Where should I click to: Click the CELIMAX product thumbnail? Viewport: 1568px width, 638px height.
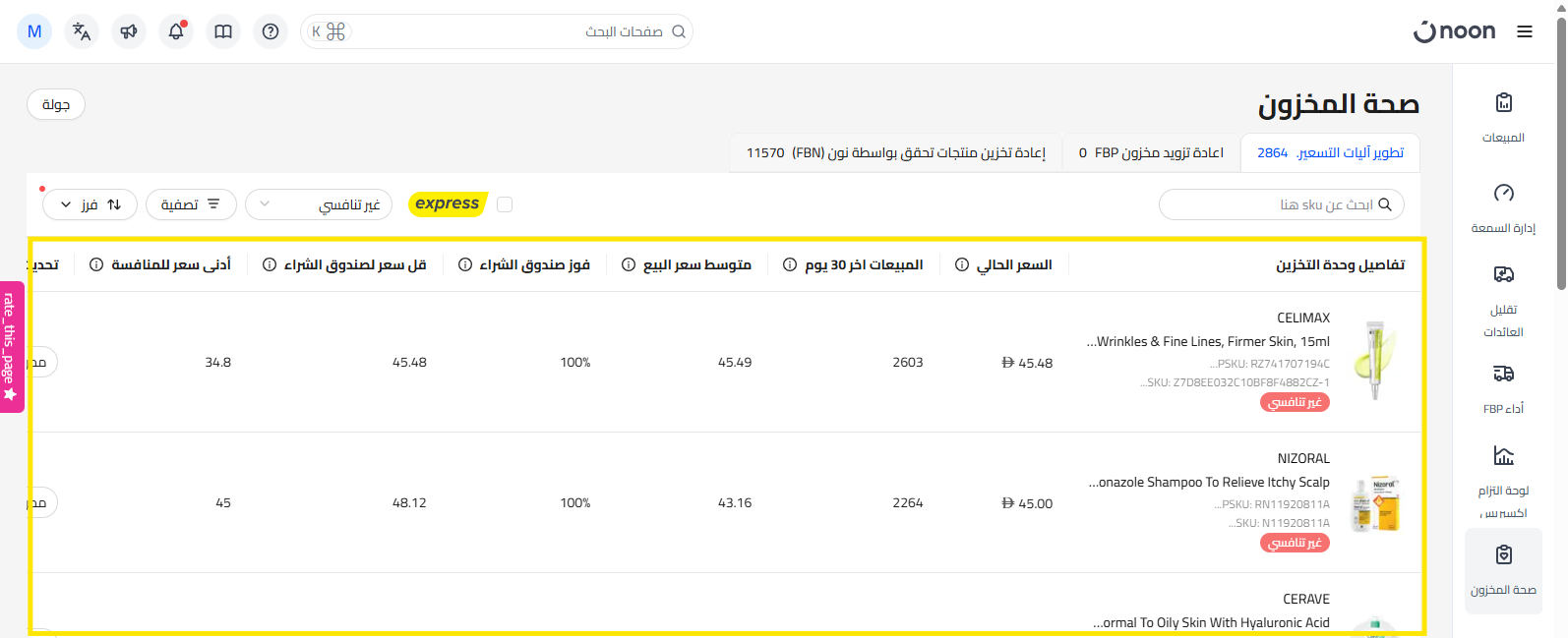click(1374, 361)
